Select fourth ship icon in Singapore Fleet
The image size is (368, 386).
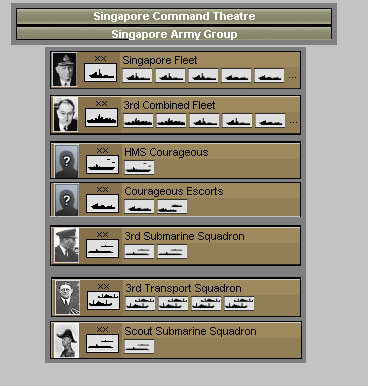point(236,76)
